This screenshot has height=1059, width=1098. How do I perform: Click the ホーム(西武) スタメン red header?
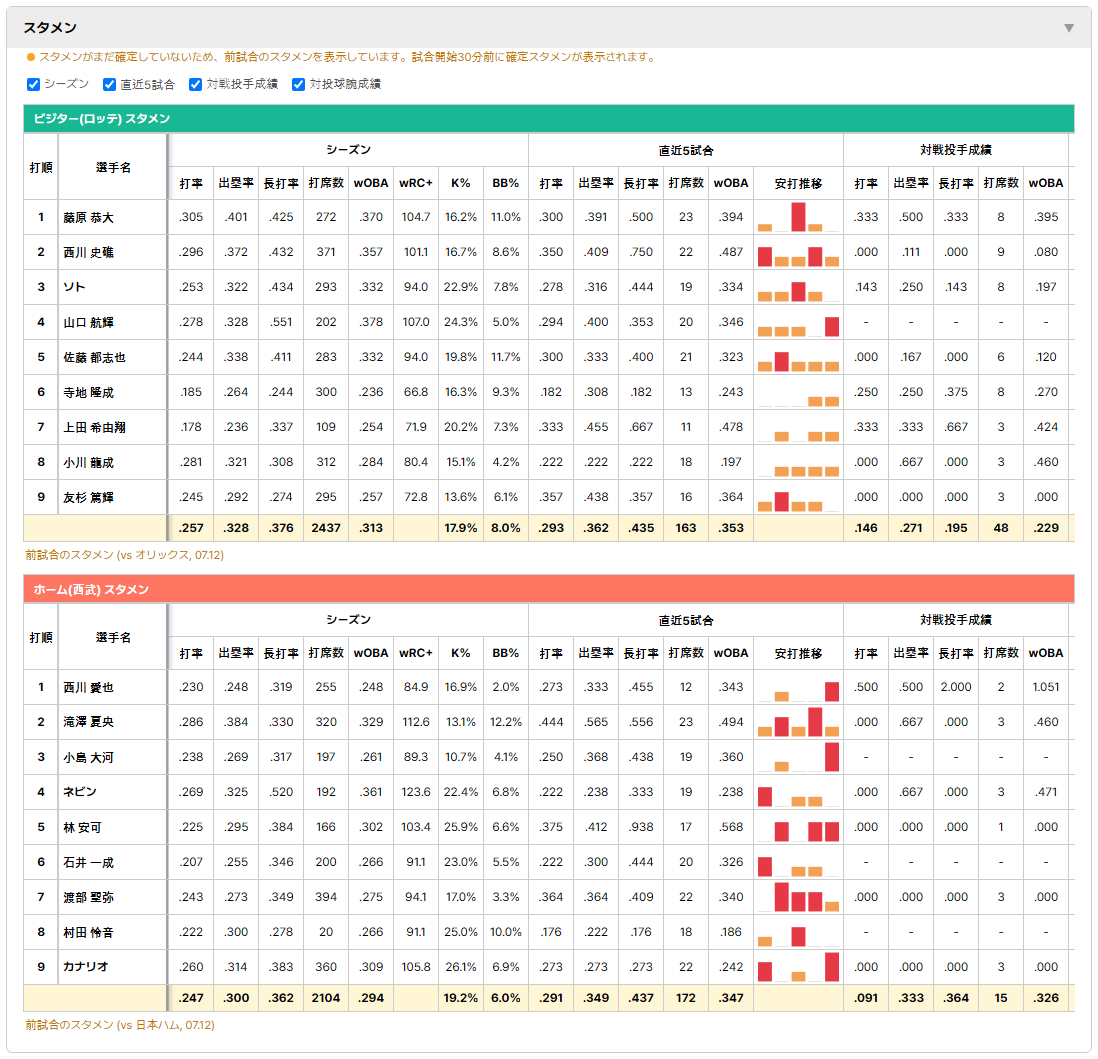point(549,589)
